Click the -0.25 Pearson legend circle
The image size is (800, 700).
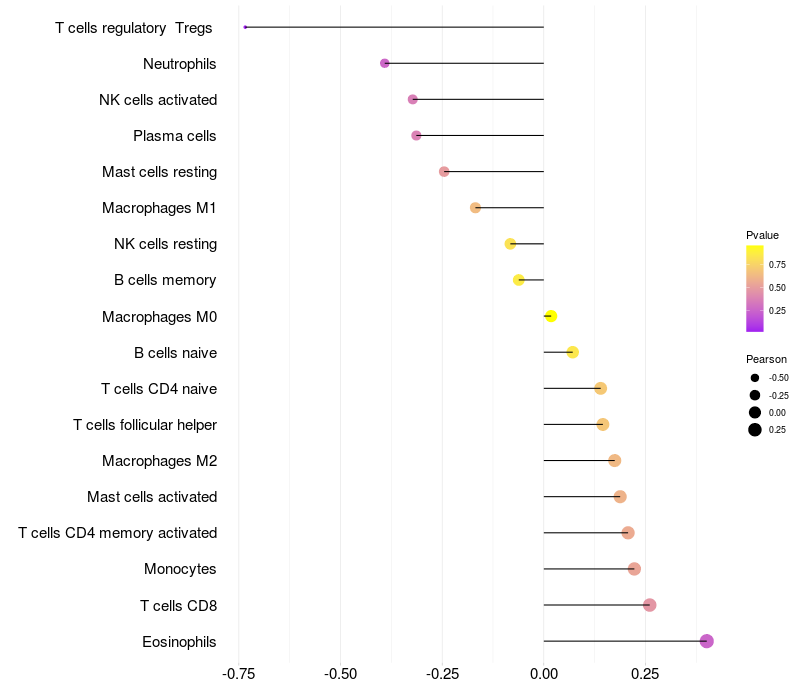(x=755, y=395)
